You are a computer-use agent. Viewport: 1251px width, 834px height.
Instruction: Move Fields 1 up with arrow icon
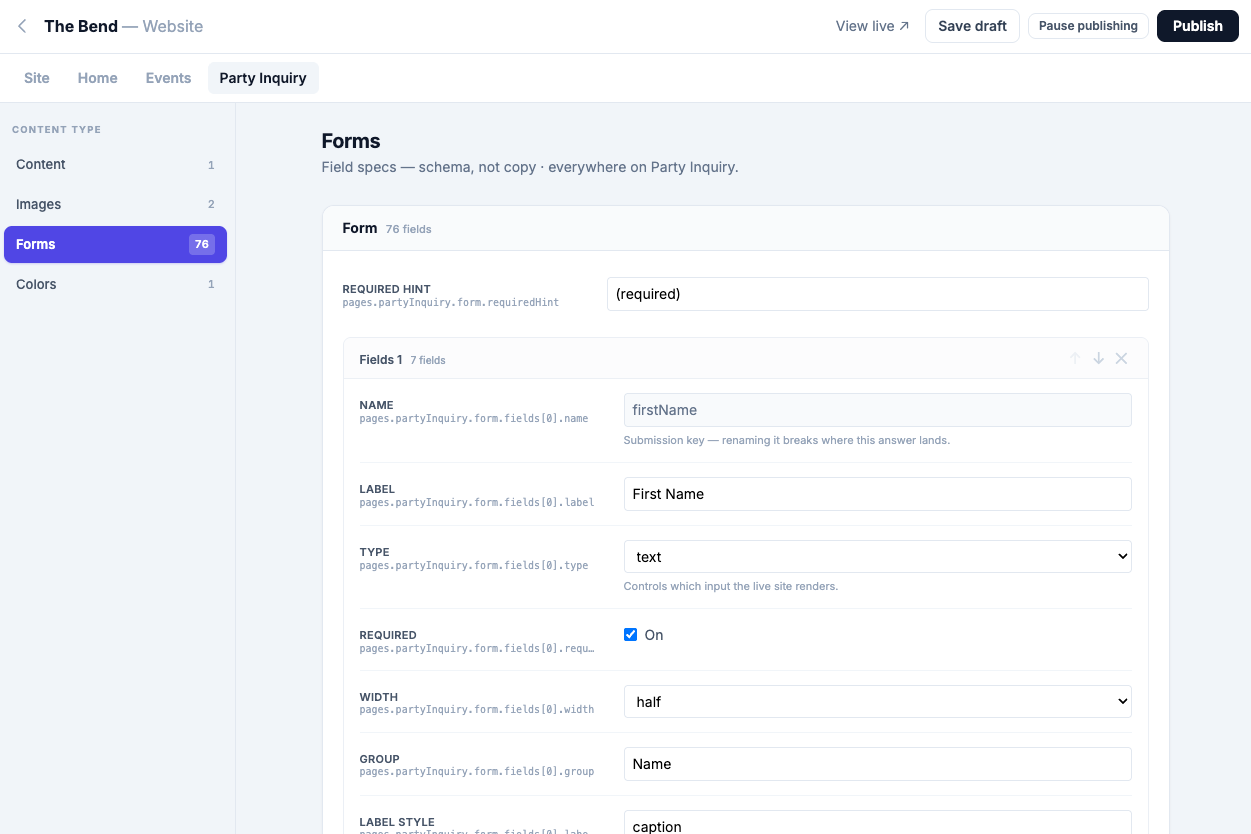(x=1075, y=358)
